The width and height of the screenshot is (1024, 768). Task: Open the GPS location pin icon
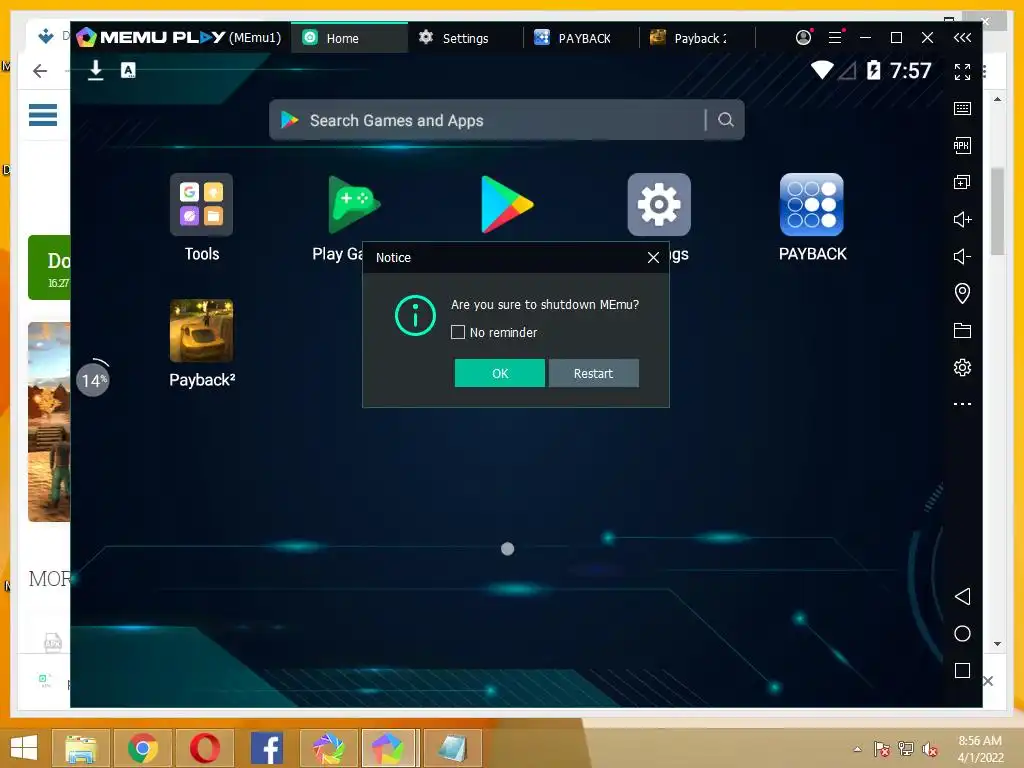(962, 293)
